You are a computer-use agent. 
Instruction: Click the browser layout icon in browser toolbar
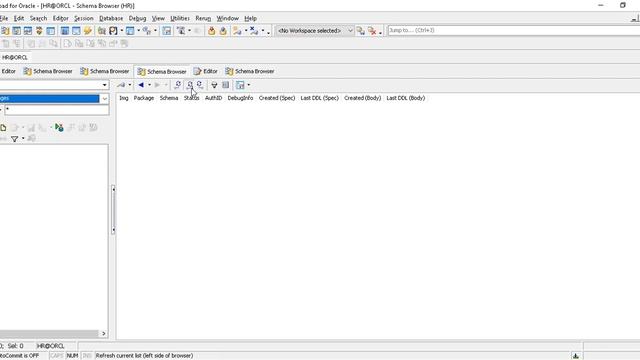pyautogui.click(x=240, y=85)
